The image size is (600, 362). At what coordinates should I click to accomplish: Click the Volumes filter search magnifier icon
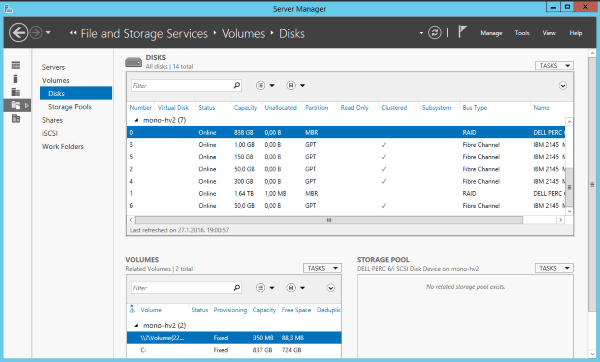(237, 287)
